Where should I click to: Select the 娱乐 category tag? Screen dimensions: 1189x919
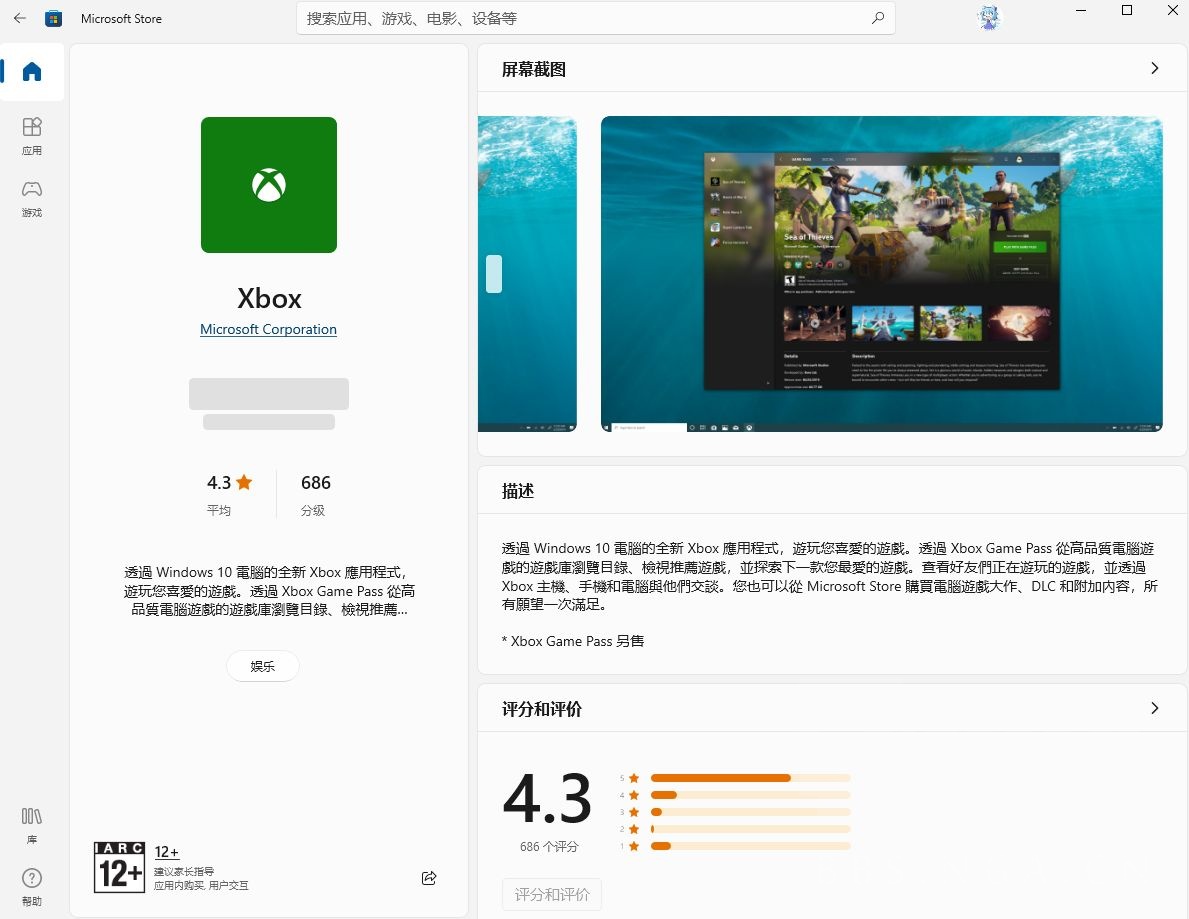(x=262, y=666)
